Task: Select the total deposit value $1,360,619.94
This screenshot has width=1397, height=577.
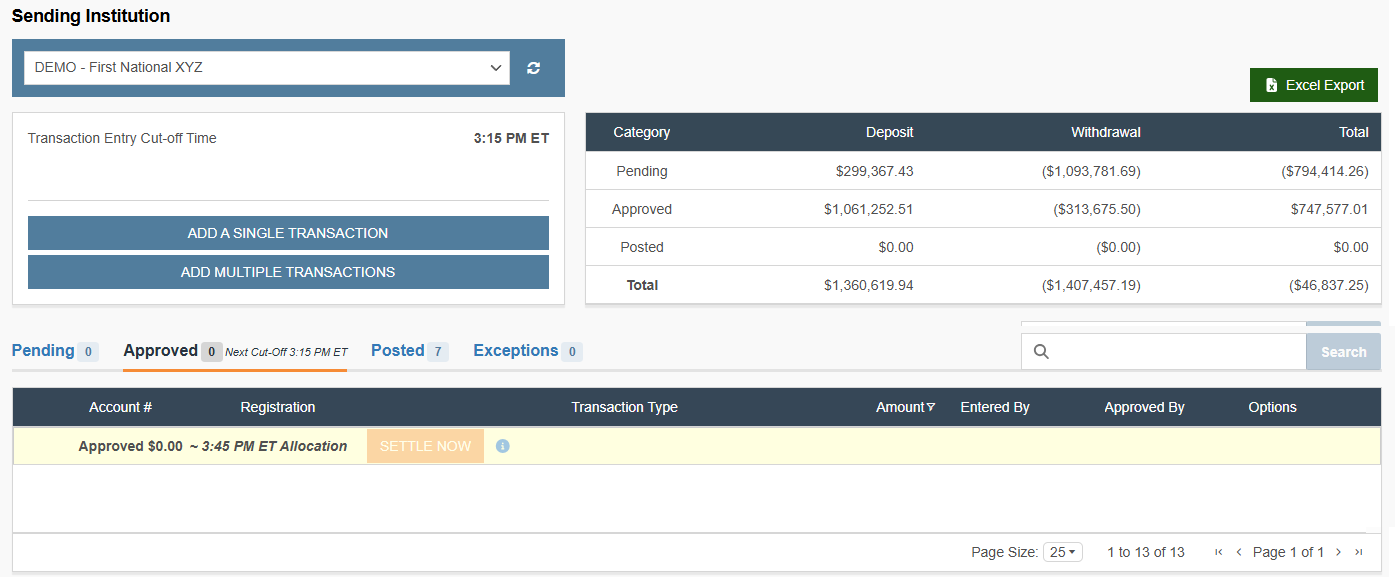Action: pyautogui.click(x=869, y=285)
